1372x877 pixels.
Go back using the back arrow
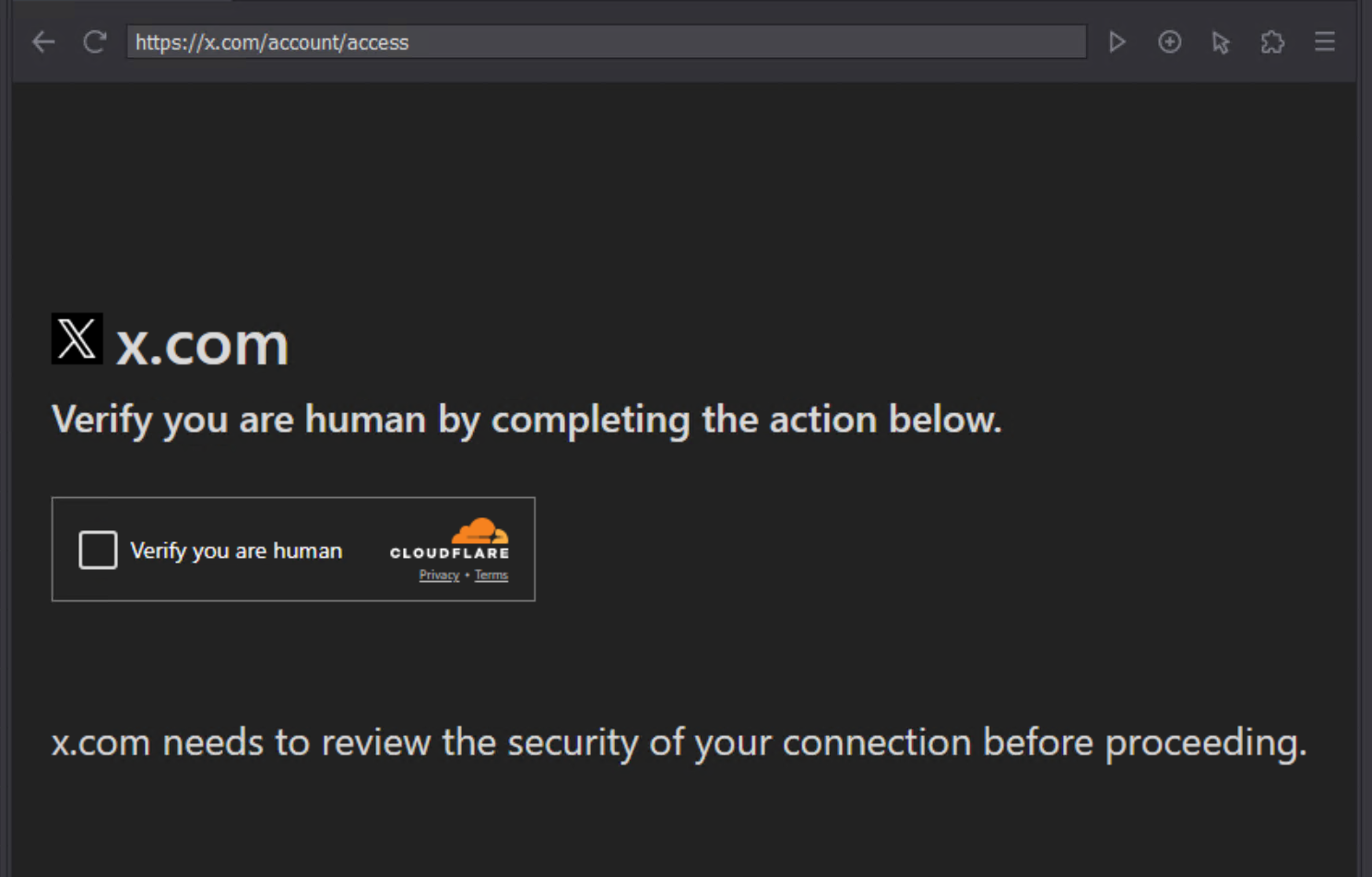tap(43, 42)
